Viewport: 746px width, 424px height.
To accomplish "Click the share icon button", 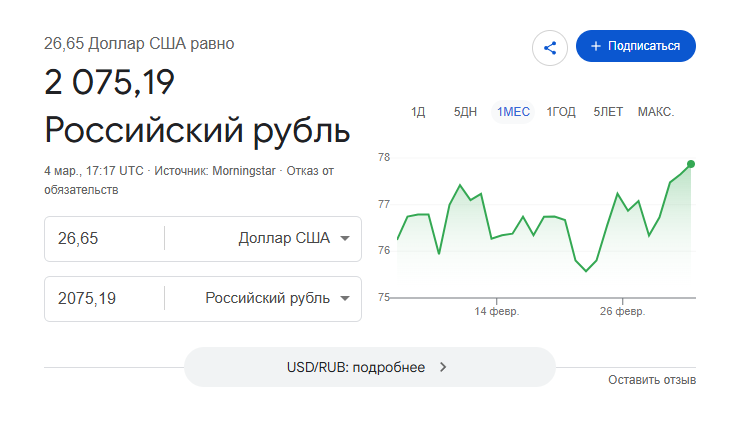I will (x=550, y=47).
